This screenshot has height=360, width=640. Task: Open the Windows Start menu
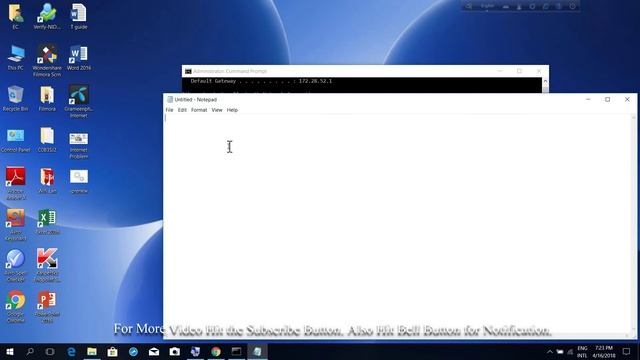[10, 351]
